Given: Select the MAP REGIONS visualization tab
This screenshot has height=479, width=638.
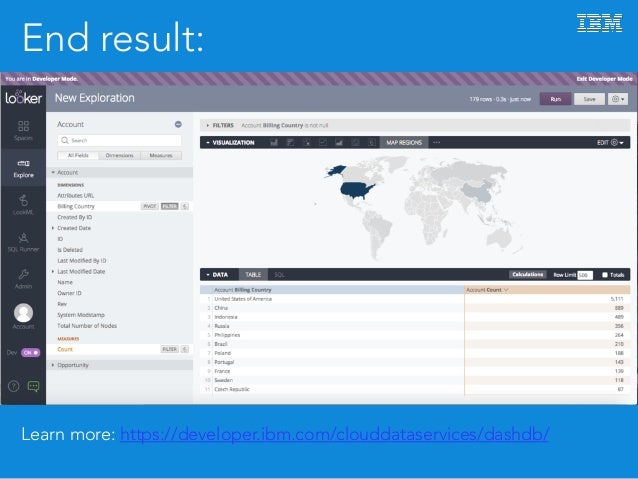Looking at the screenshot, I should (404, 142).
